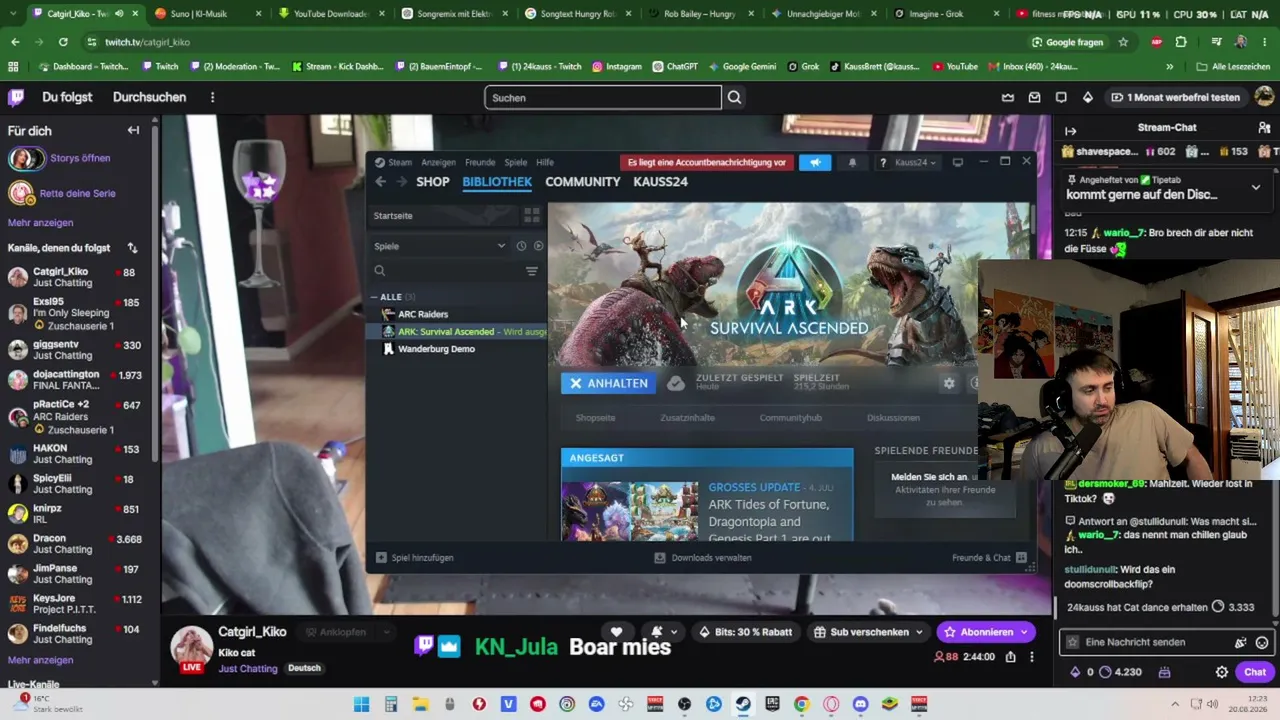Viewport: 1280px width, 720px height.
Task: Open chat settings gear
Action: pyautogui.click(x=1221, y=672)
